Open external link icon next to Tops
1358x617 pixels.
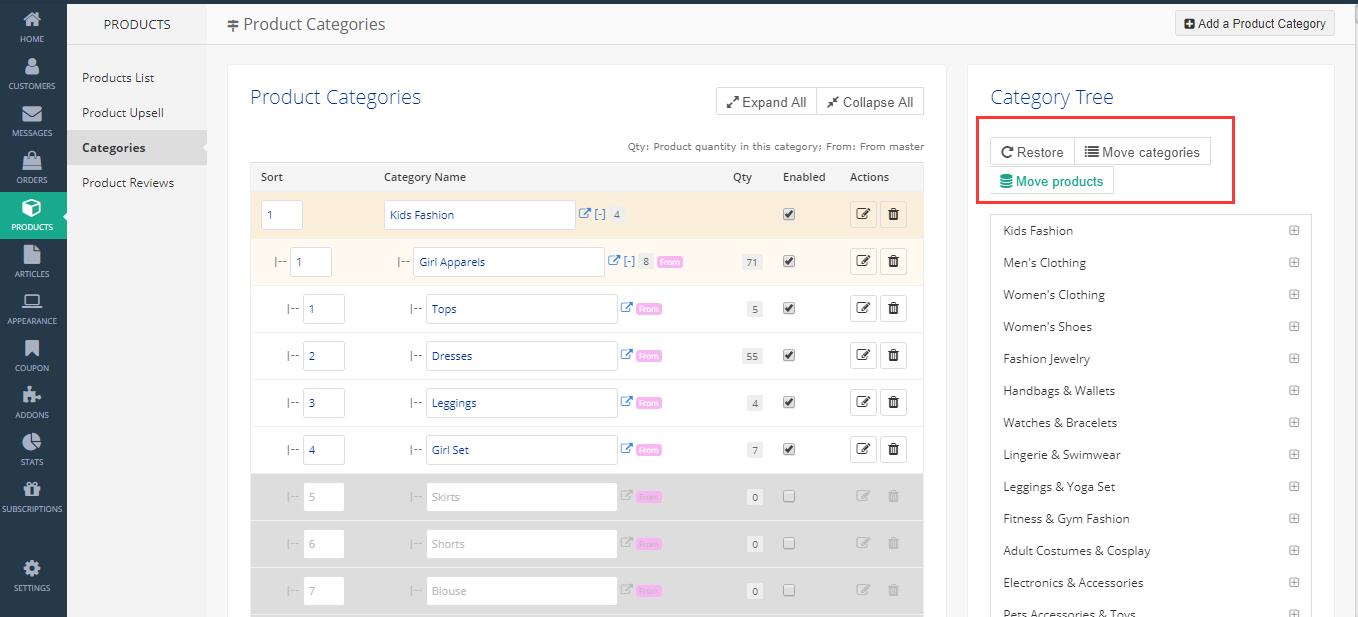pyautogui.click(x=627, y=308)
